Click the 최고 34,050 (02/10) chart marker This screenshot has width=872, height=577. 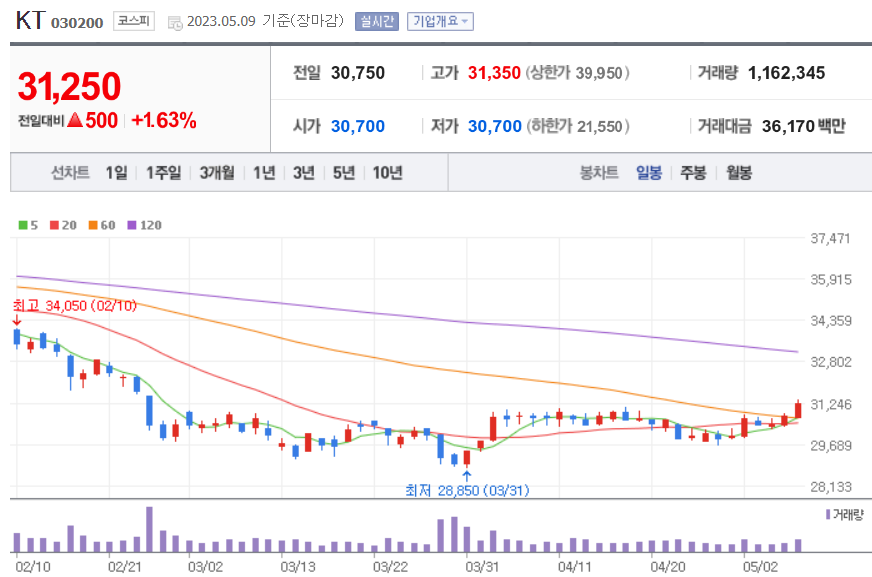pyautogui.click(x=75, y=306)
